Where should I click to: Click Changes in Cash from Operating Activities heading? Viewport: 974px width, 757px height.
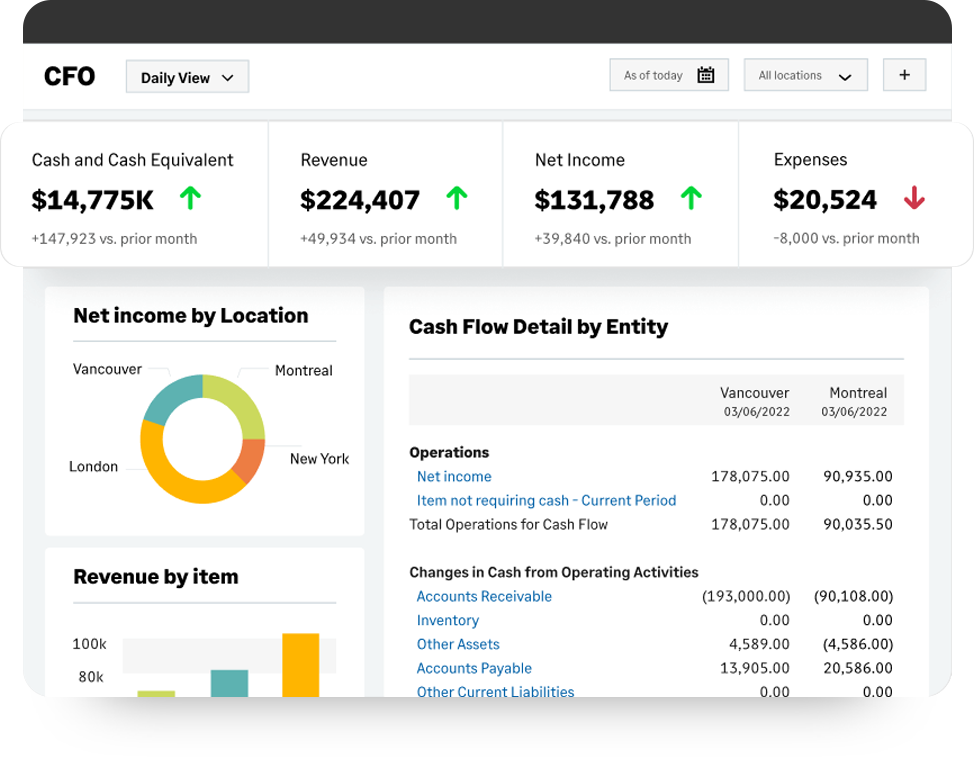(x=553, y=572)
